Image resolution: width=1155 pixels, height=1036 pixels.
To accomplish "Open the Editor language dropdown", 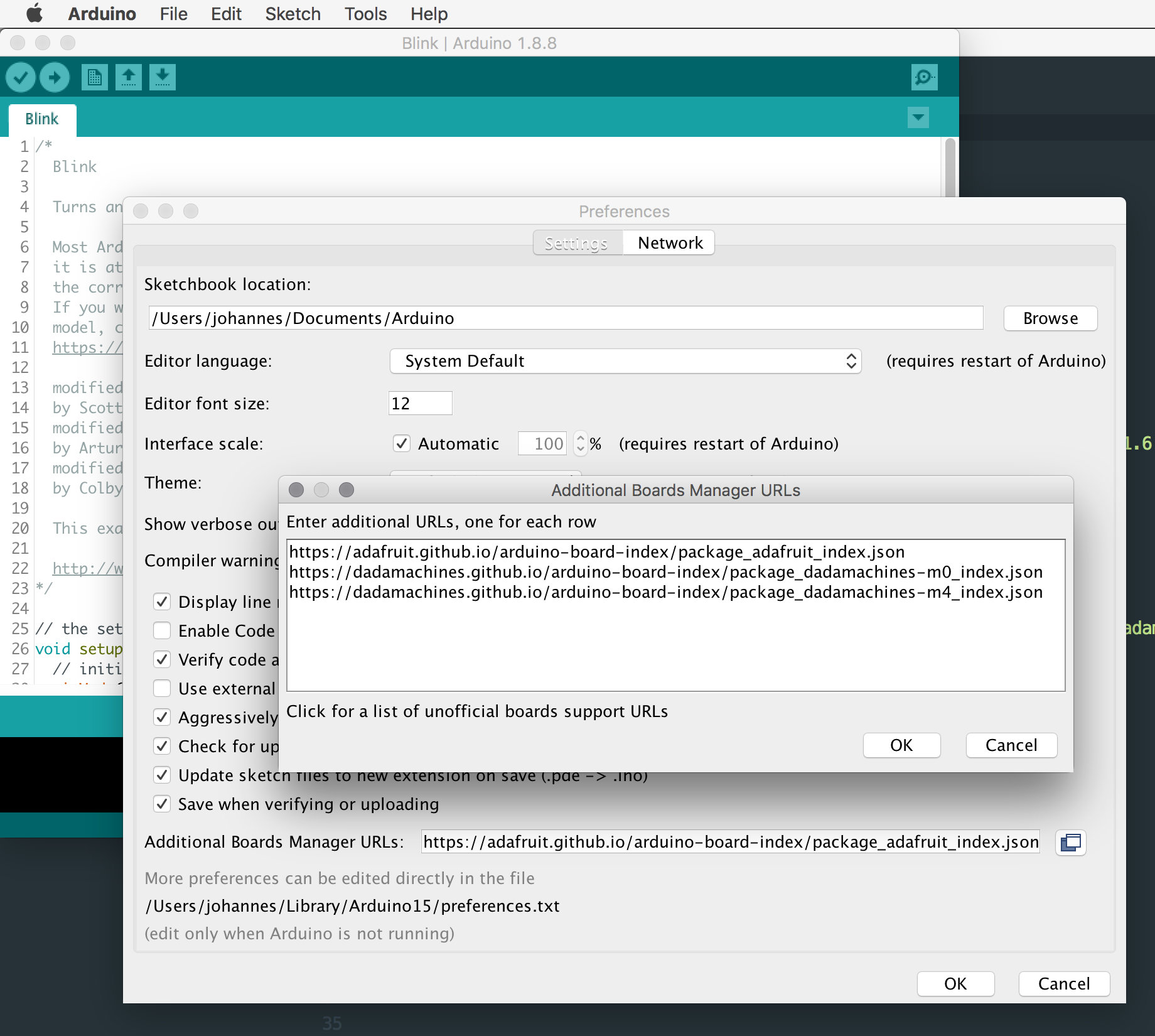I will tap(625, 361).
